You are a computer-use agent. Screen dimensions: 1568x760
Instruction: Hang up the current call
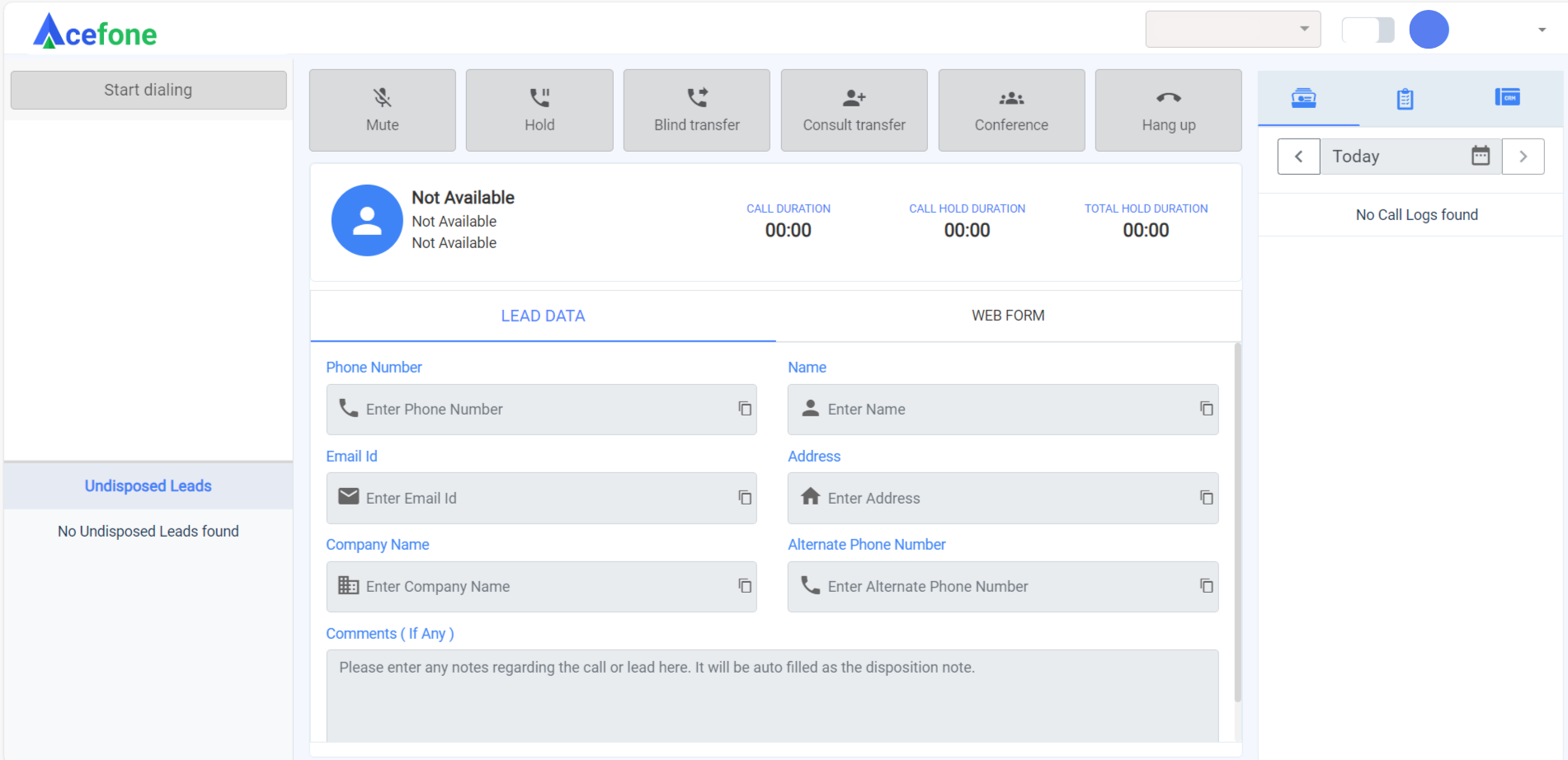1168,110
